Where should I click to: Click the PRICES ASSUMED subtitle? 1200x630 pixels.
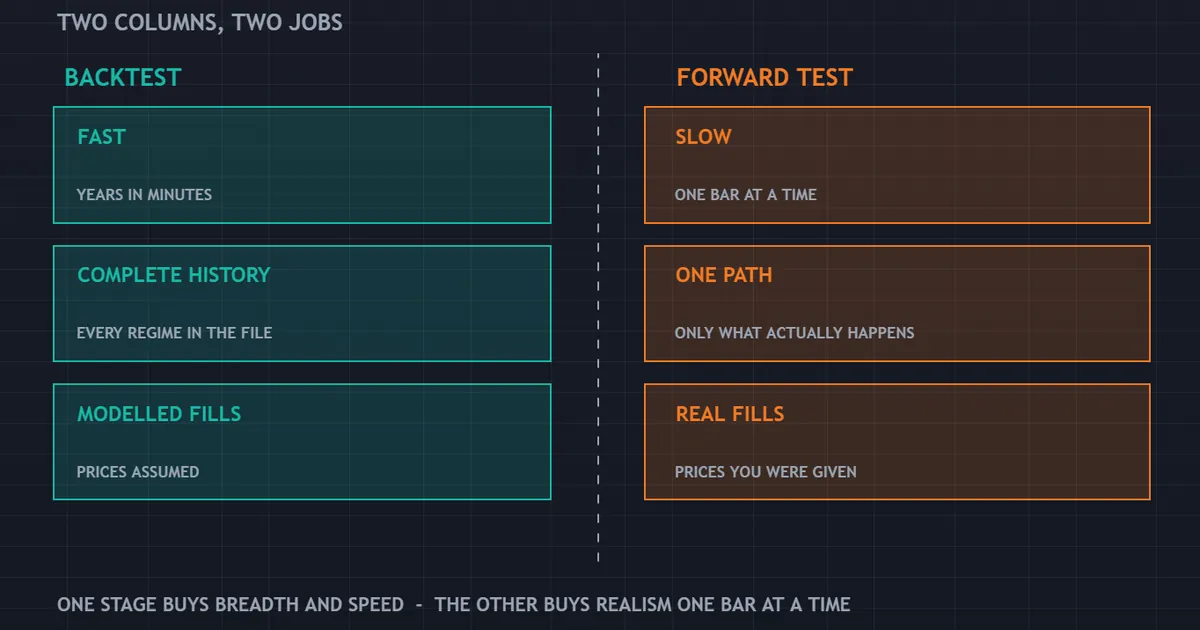pos(138,472)
